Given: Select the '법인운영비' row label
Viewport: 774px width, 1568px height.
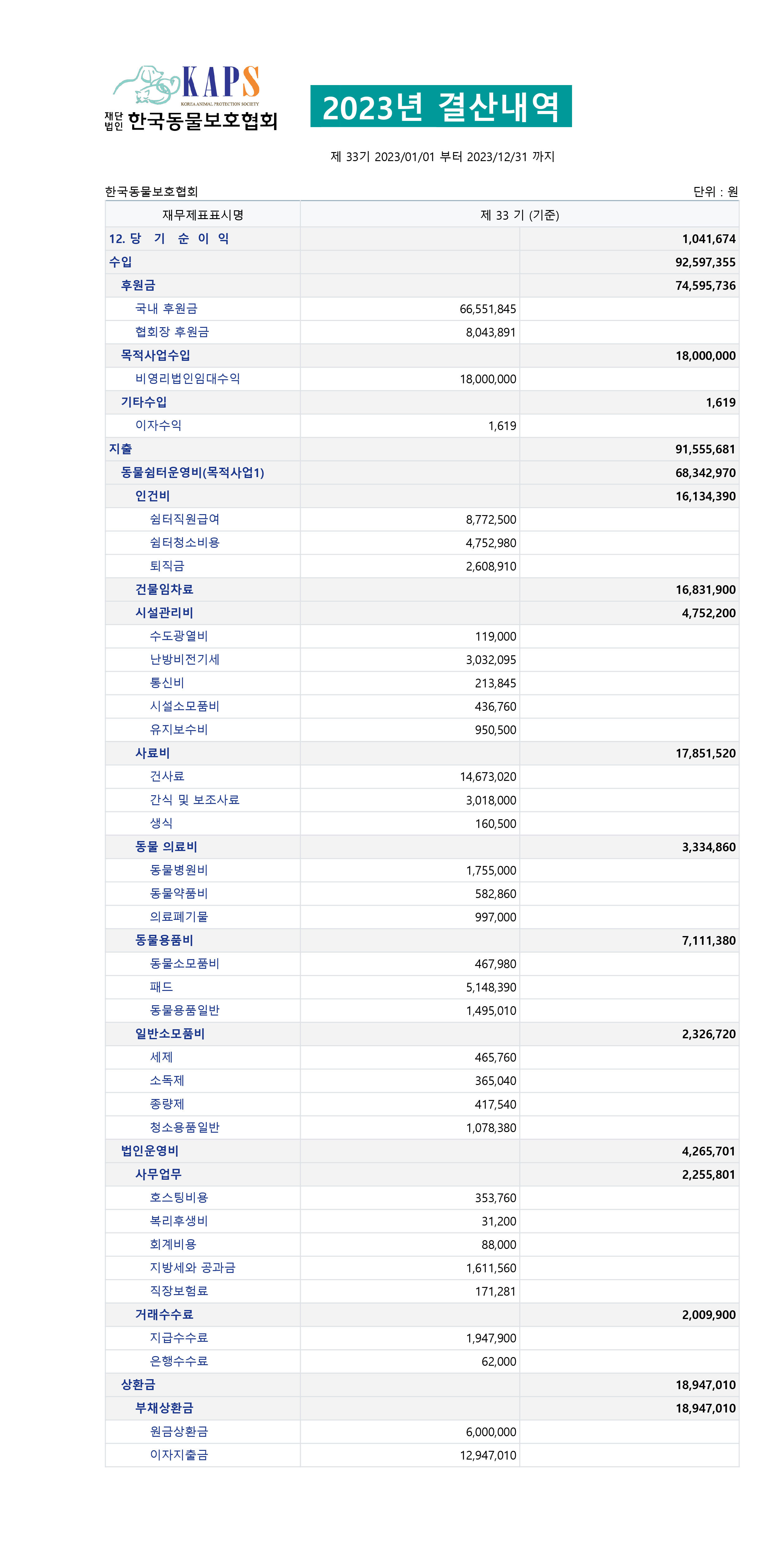Looking at the screenshot, I should coord(150,1150).
